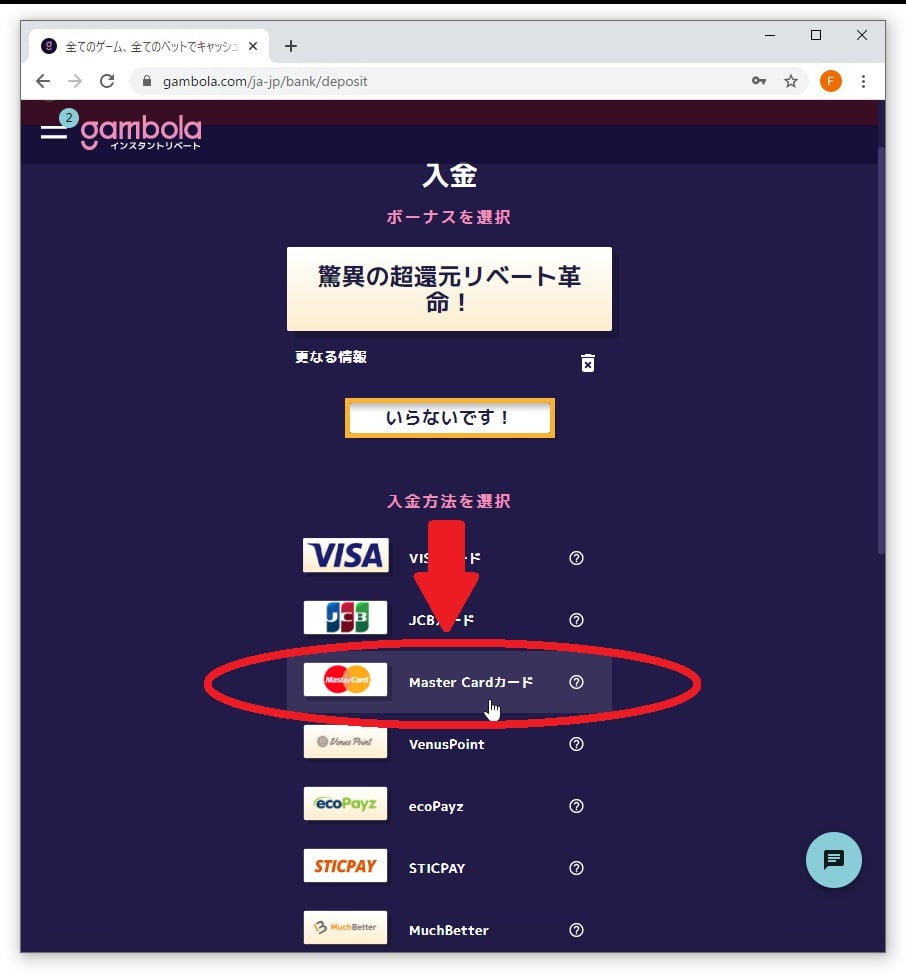
Task: Open the live chat bubble icon
Action: coord(833,859)
